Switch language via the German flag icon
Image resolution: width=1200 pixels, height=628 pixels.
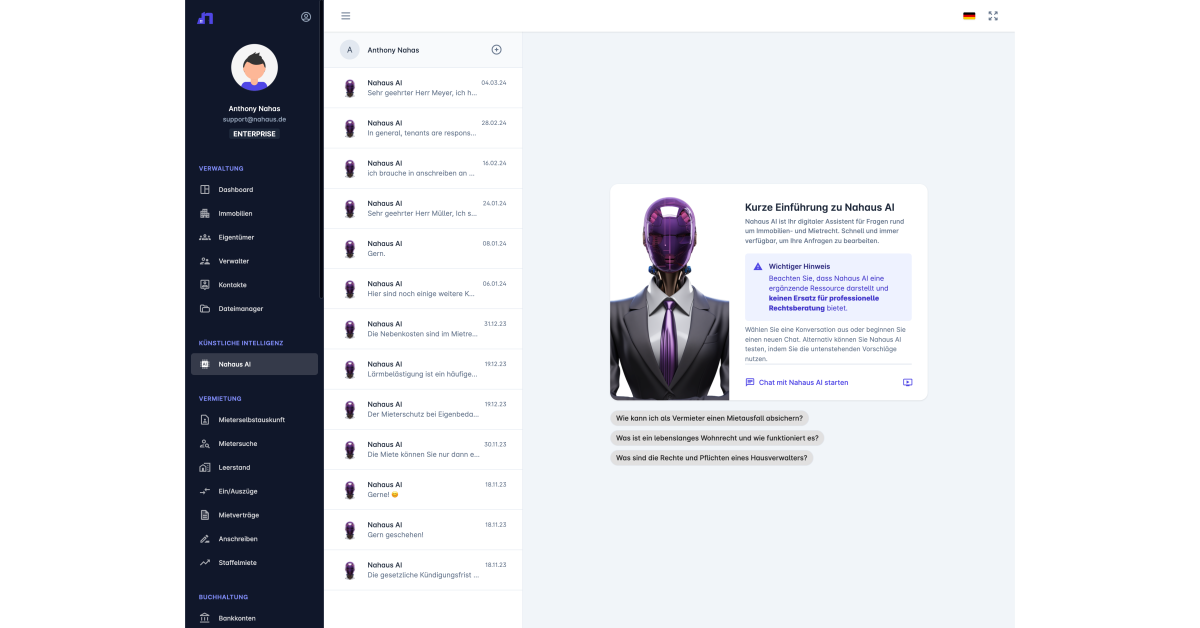pos(969,16)
